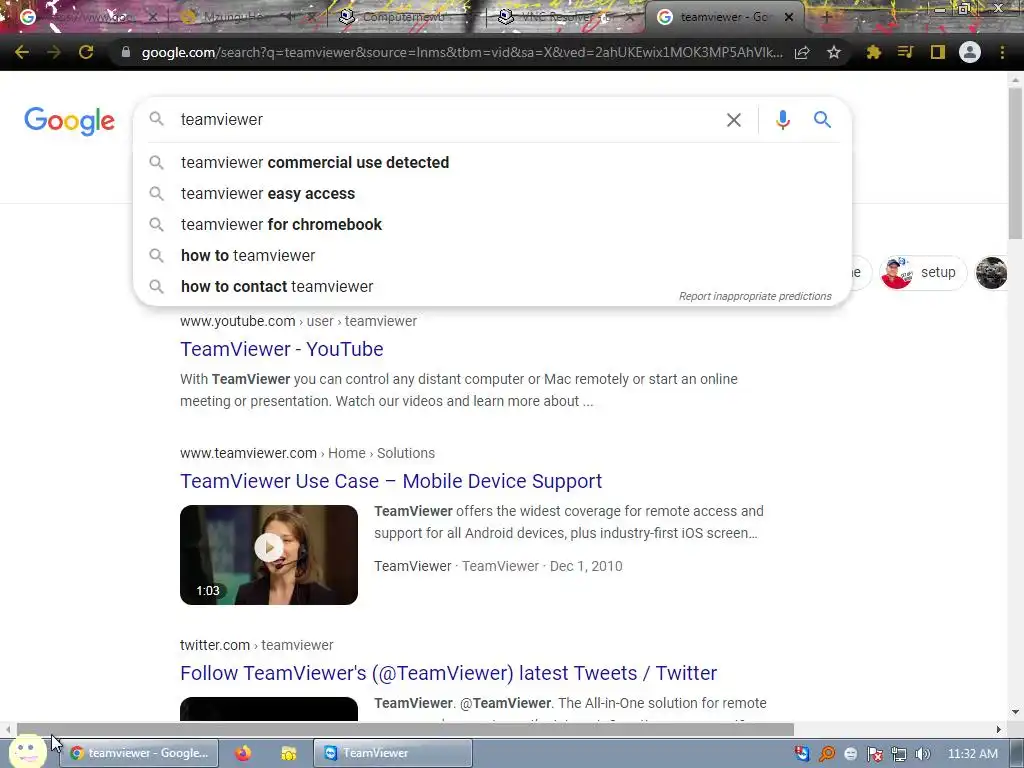1024x768 pixels.
Task: Click the scroll right arrow at bottom
Action: 999,729
